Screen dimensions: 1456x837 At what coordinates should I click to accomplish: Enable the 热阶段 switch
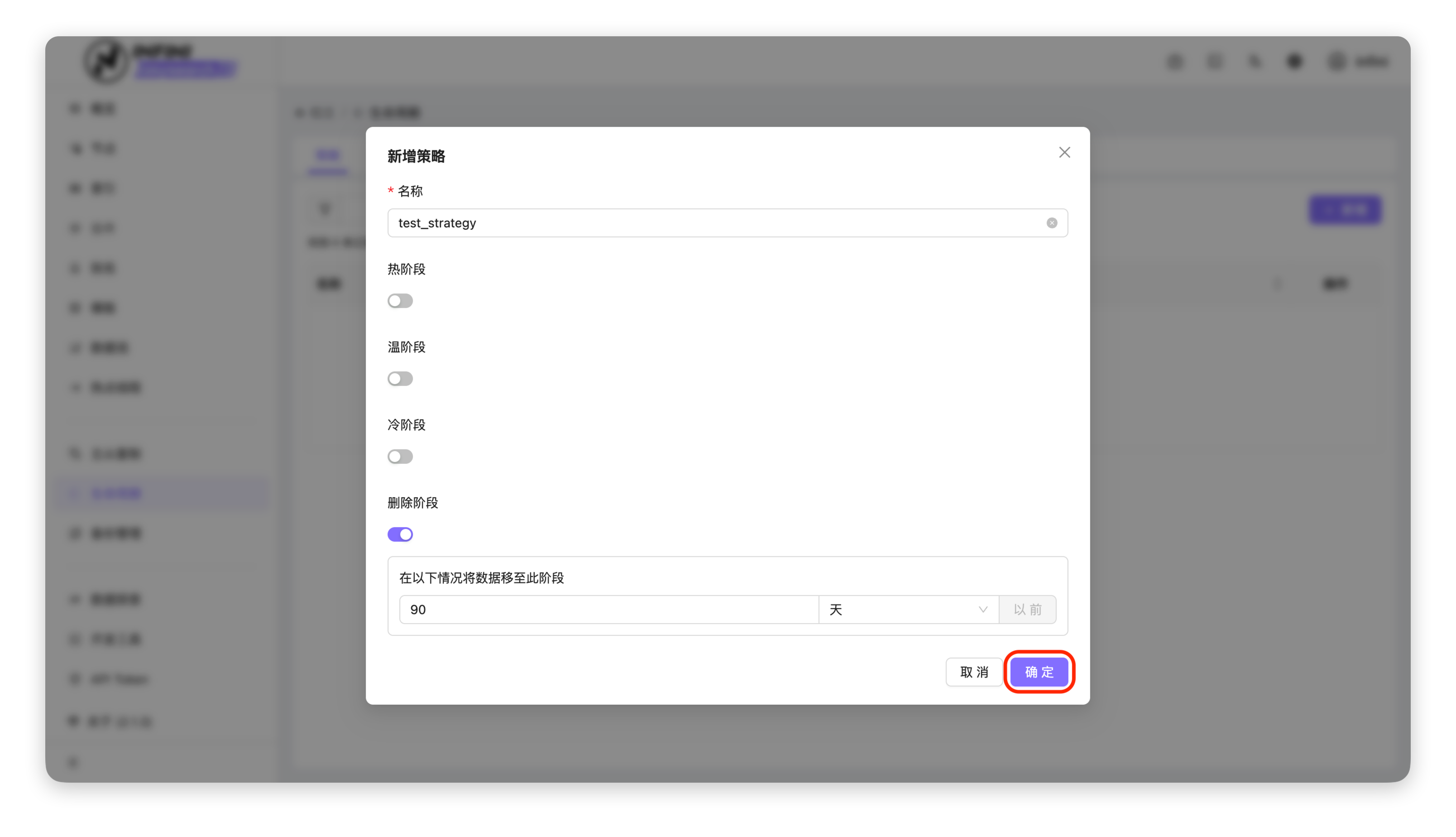click(x=400, y=301)
